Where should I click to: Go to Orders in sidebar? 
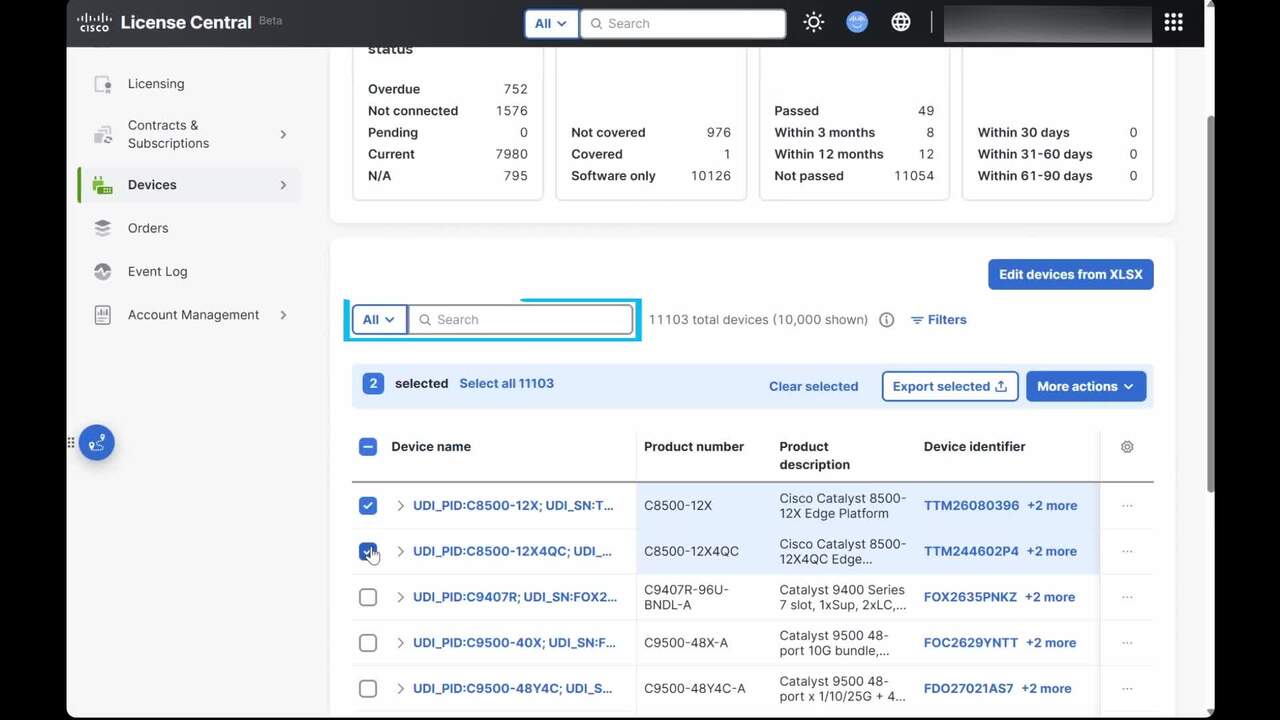click(148, 228)
